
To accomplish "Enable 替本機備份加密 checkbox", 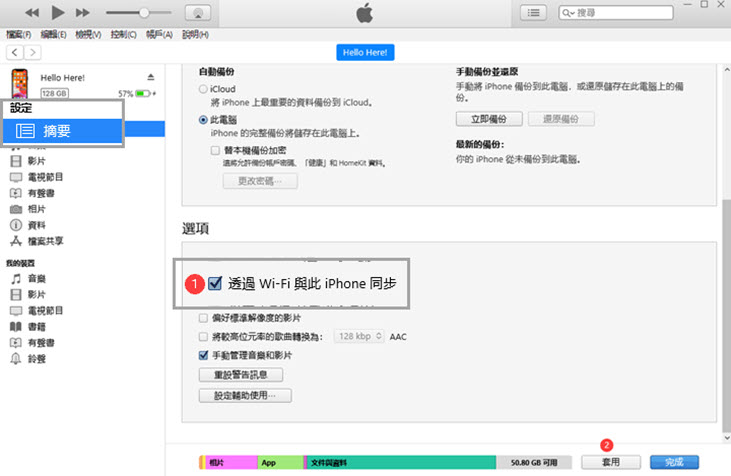I will [x=215, y=151].
